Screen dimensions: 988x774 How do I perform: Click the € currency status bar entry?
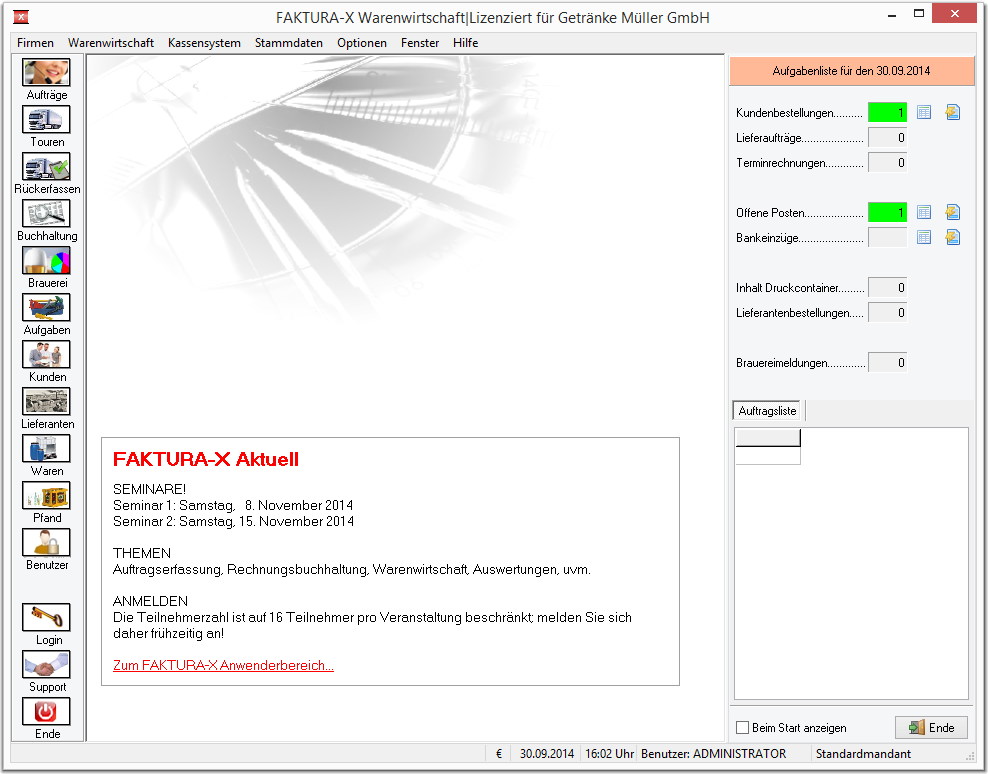(x=499, y=754)
